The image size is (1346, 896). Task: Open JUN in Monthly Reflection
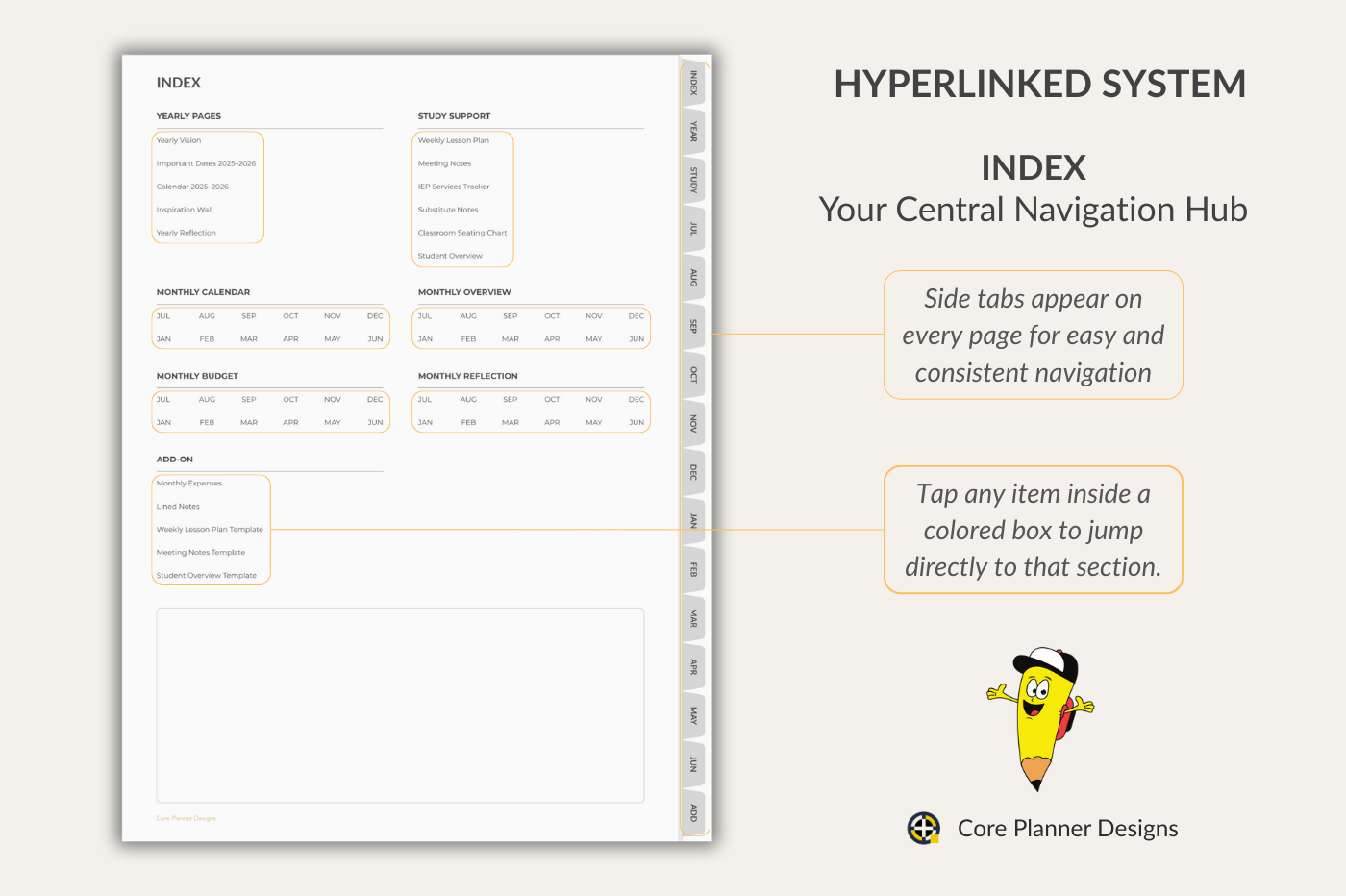pyautogui.click(x=636, y=423)
